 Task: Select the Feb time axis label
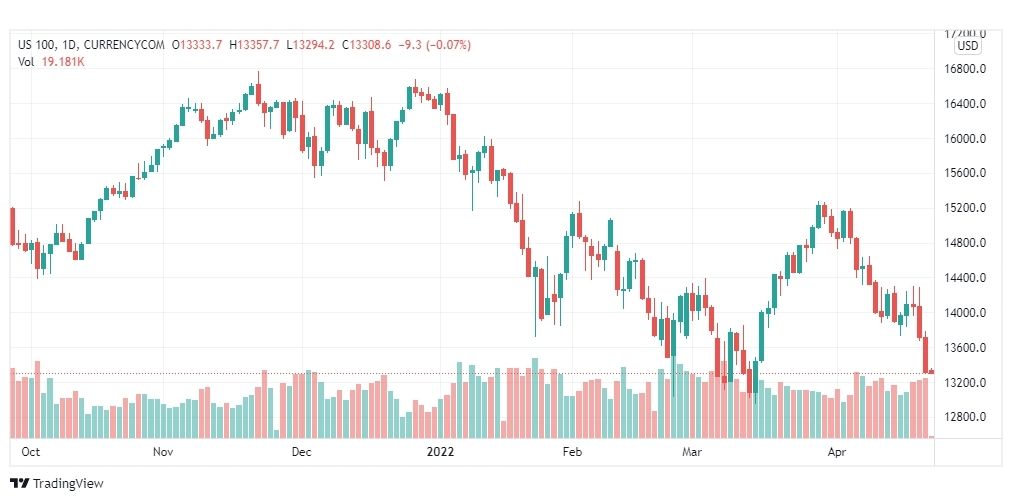point(572,451)
